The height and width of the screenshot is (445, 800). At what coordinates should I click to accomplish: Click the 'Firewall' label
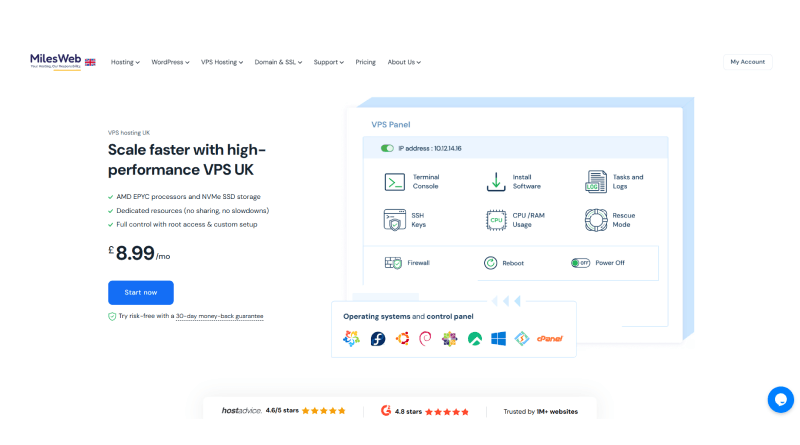pos(418,263)
